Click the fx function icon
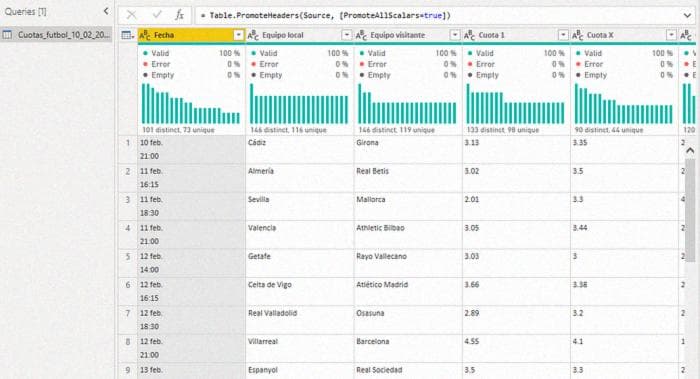 (x=179, y=15)
